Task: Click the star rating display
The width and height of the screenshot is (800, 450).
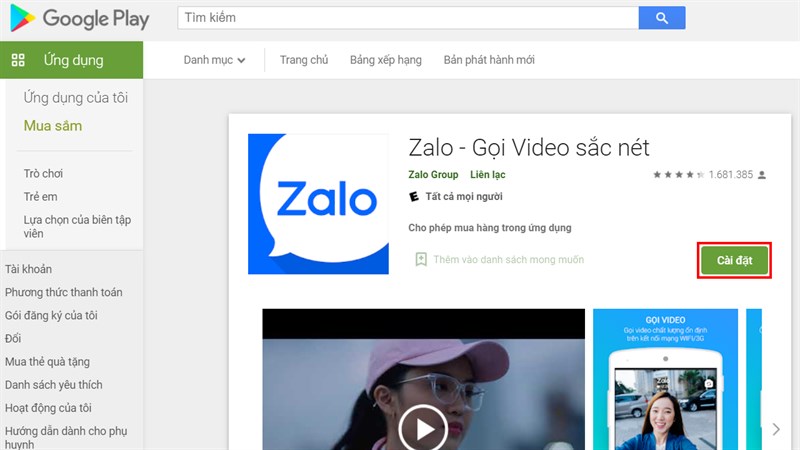Action: point(679,174)
